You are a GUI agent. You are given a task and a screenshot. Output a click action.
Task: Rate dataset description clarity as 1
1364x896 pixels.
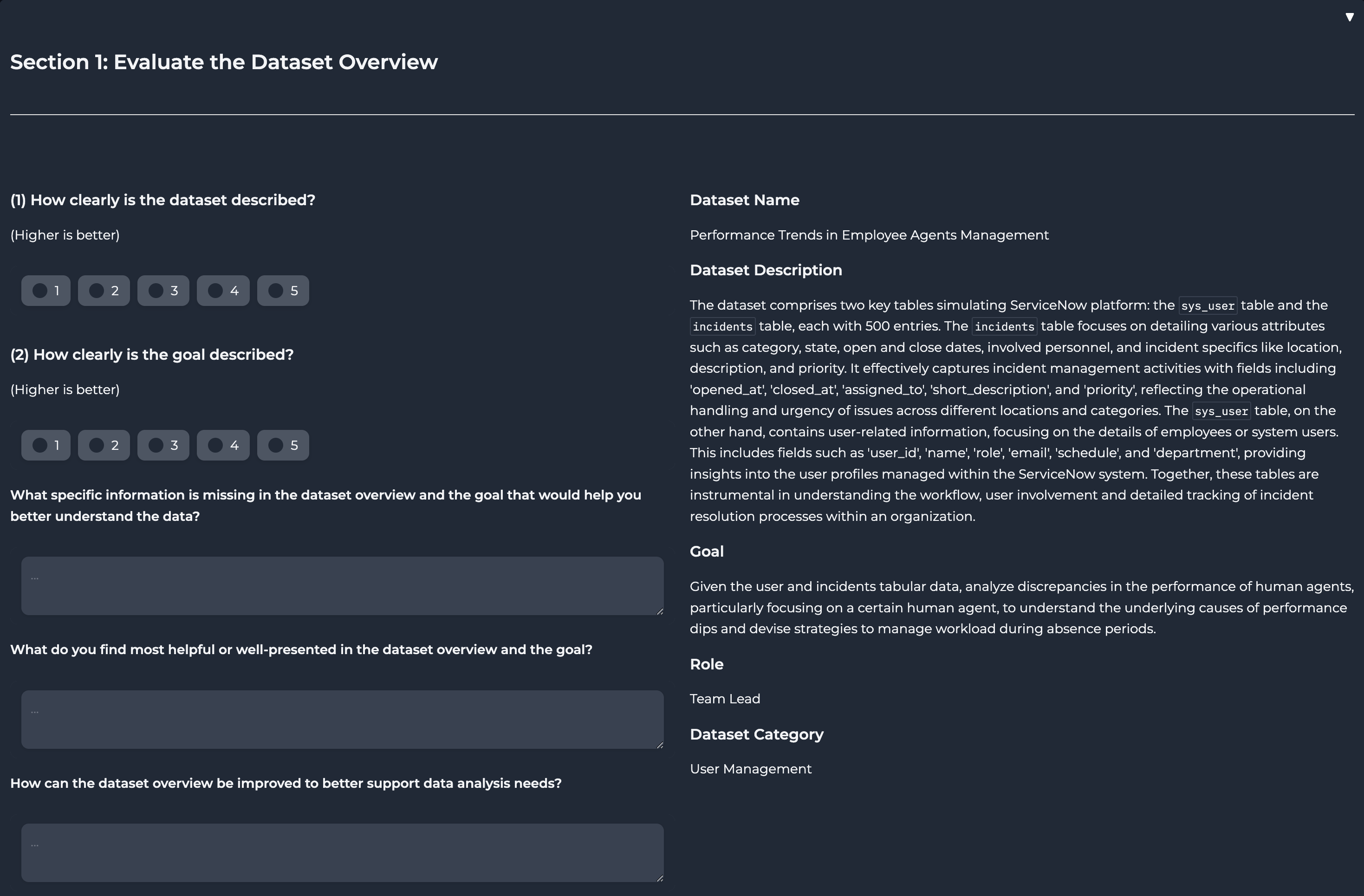[40, 291]
